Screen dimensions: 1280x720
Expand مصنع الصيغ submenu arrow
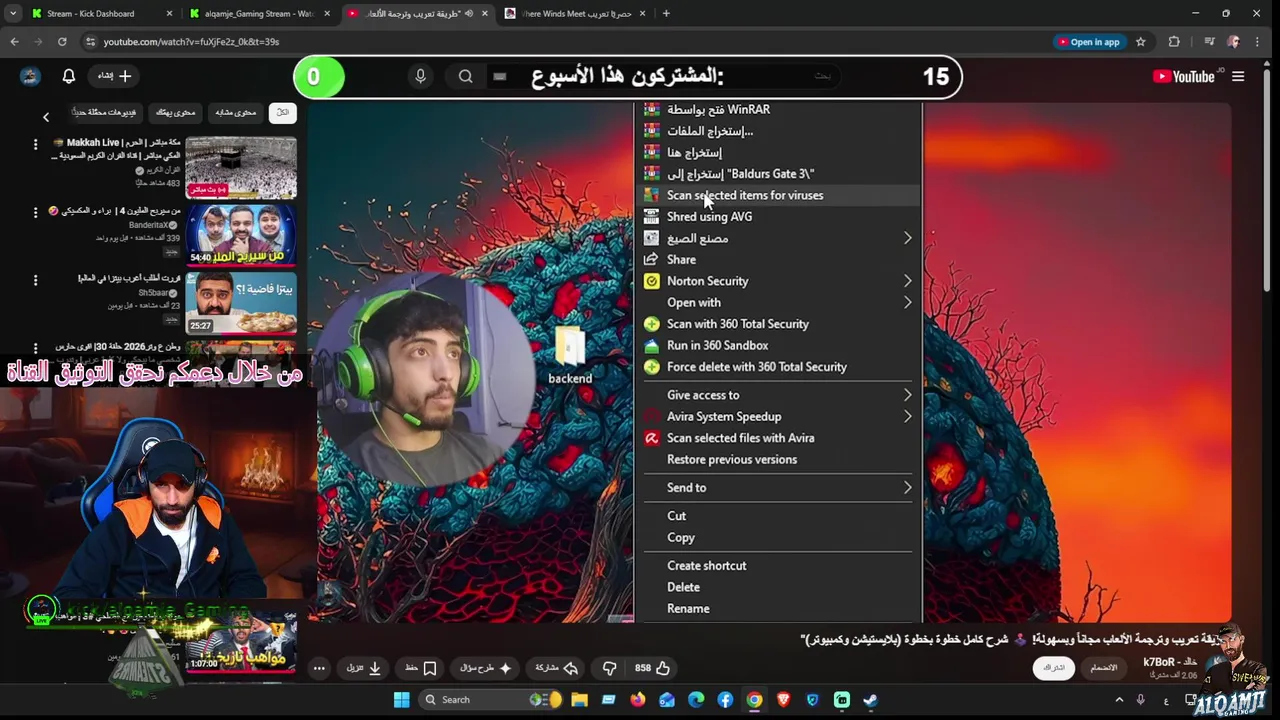click(x=907, y=238)
